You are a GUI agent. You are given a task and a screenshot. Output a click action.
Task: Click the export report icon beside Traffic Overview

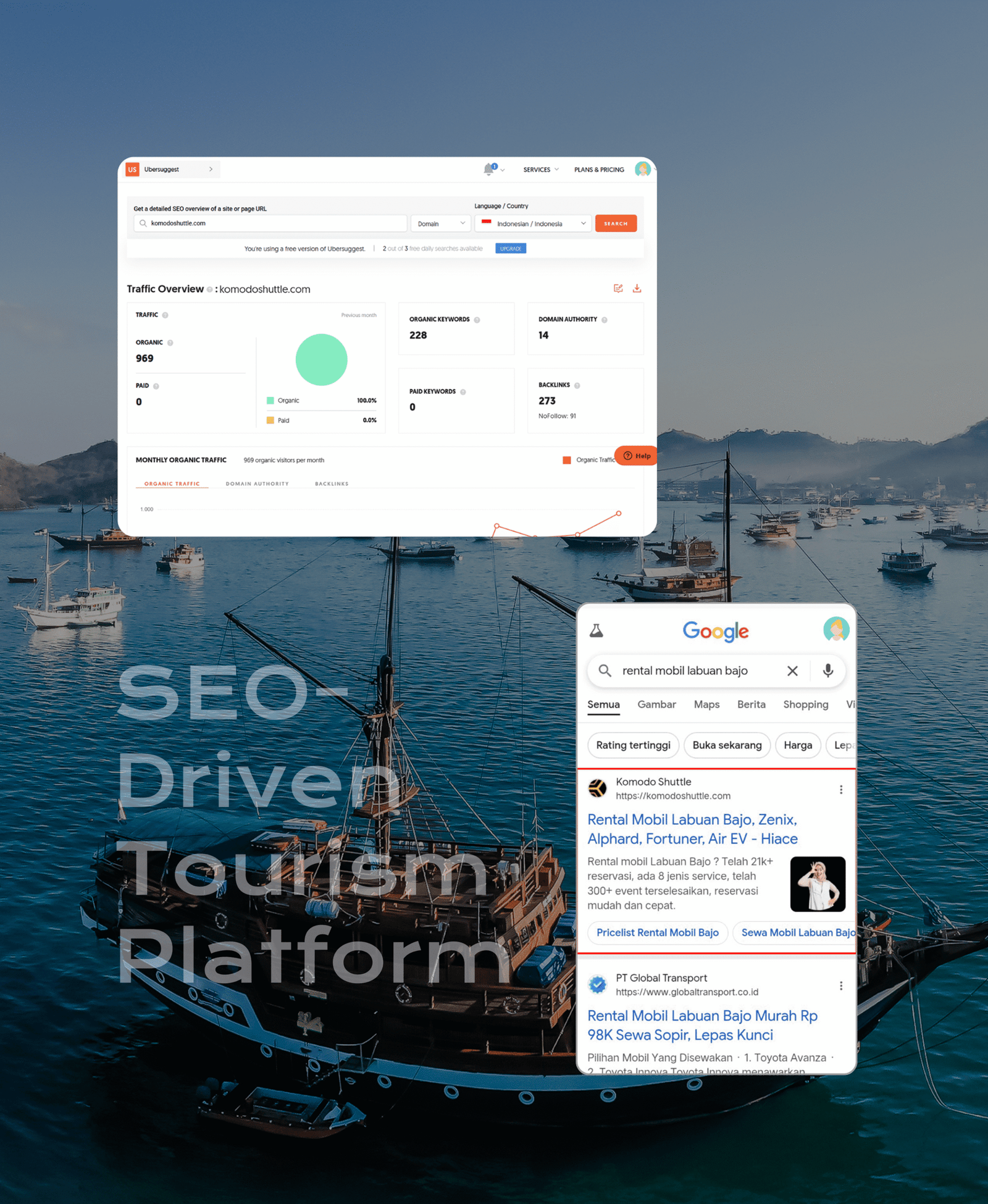click(x=618, y=288)
